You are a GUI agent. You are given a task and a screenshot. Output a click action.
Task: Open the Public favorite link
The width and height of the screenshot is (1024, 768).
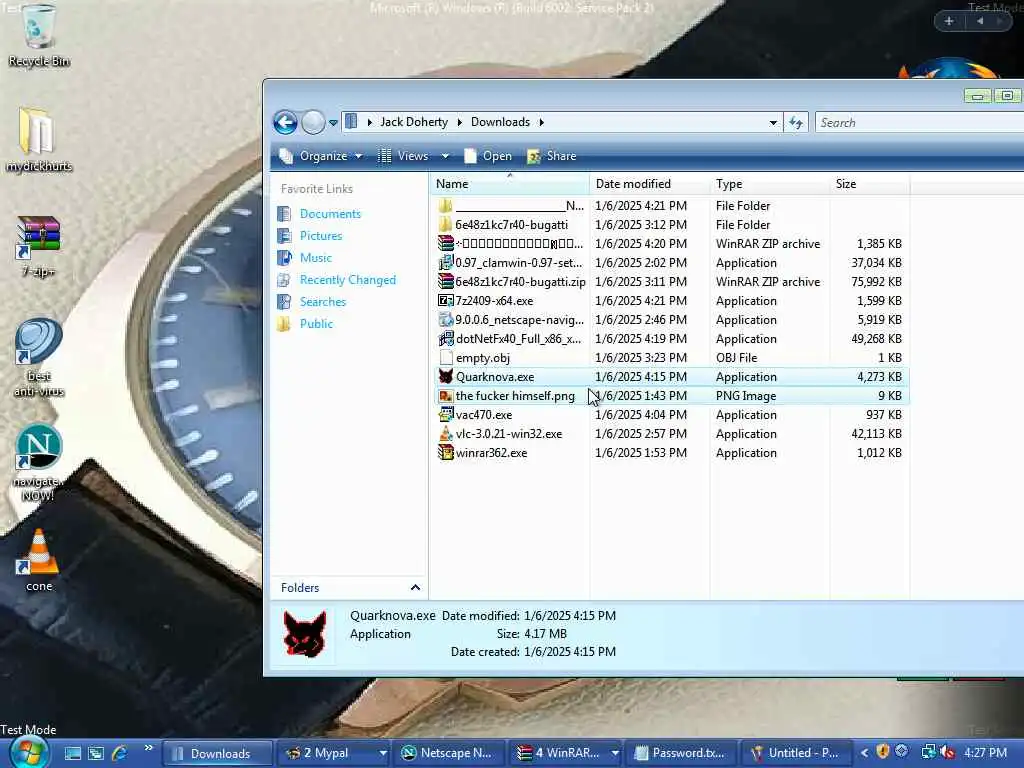316,324
